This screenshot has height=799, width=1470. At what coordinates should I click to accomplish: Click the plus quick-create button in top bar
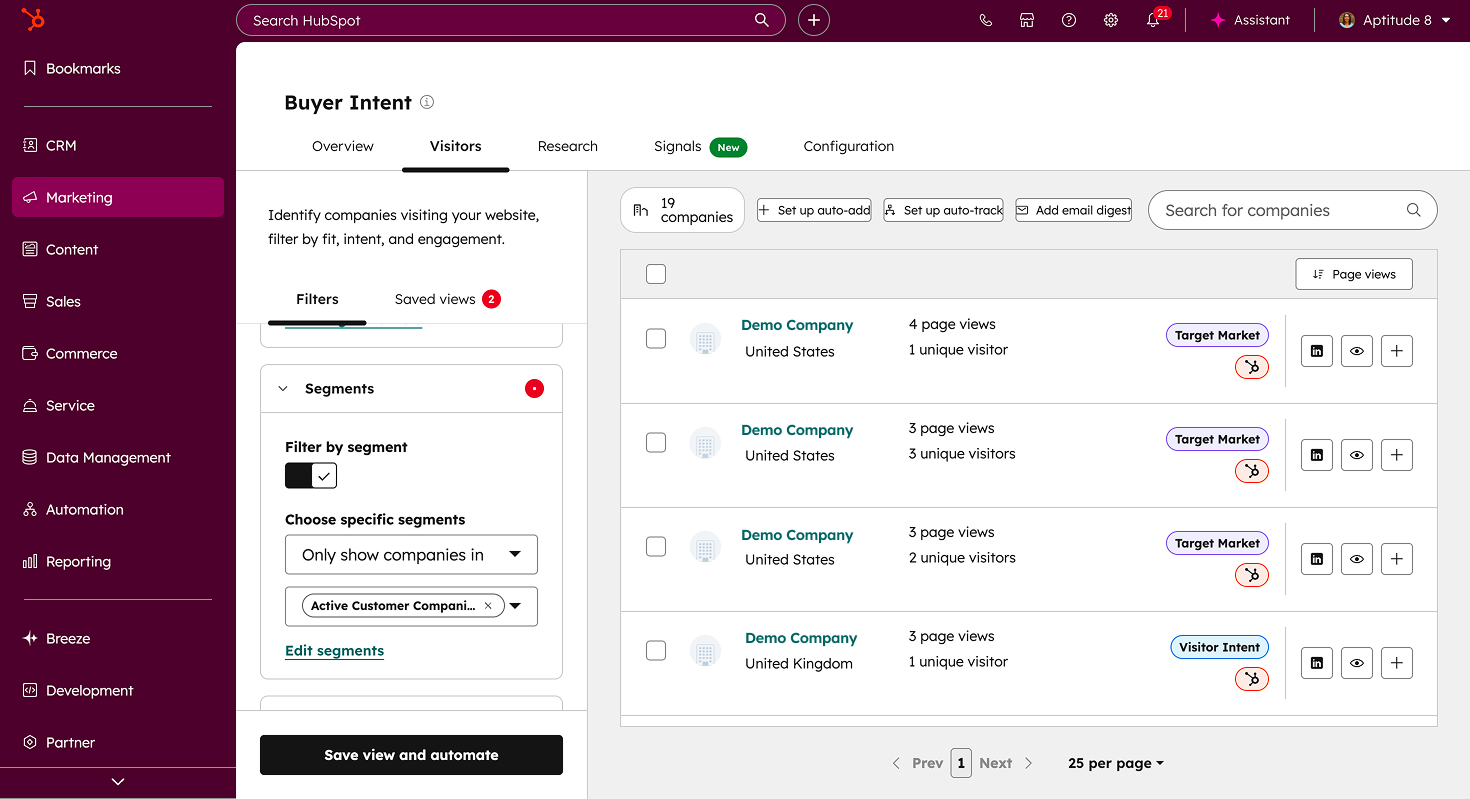point(814,20)
